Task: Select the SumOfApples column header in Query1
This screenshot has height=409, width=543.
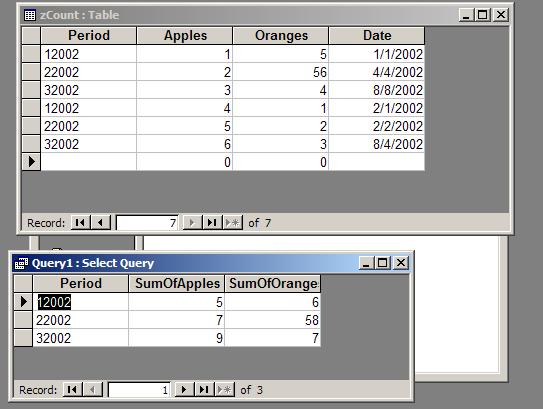Action: (x=177, y=284)
